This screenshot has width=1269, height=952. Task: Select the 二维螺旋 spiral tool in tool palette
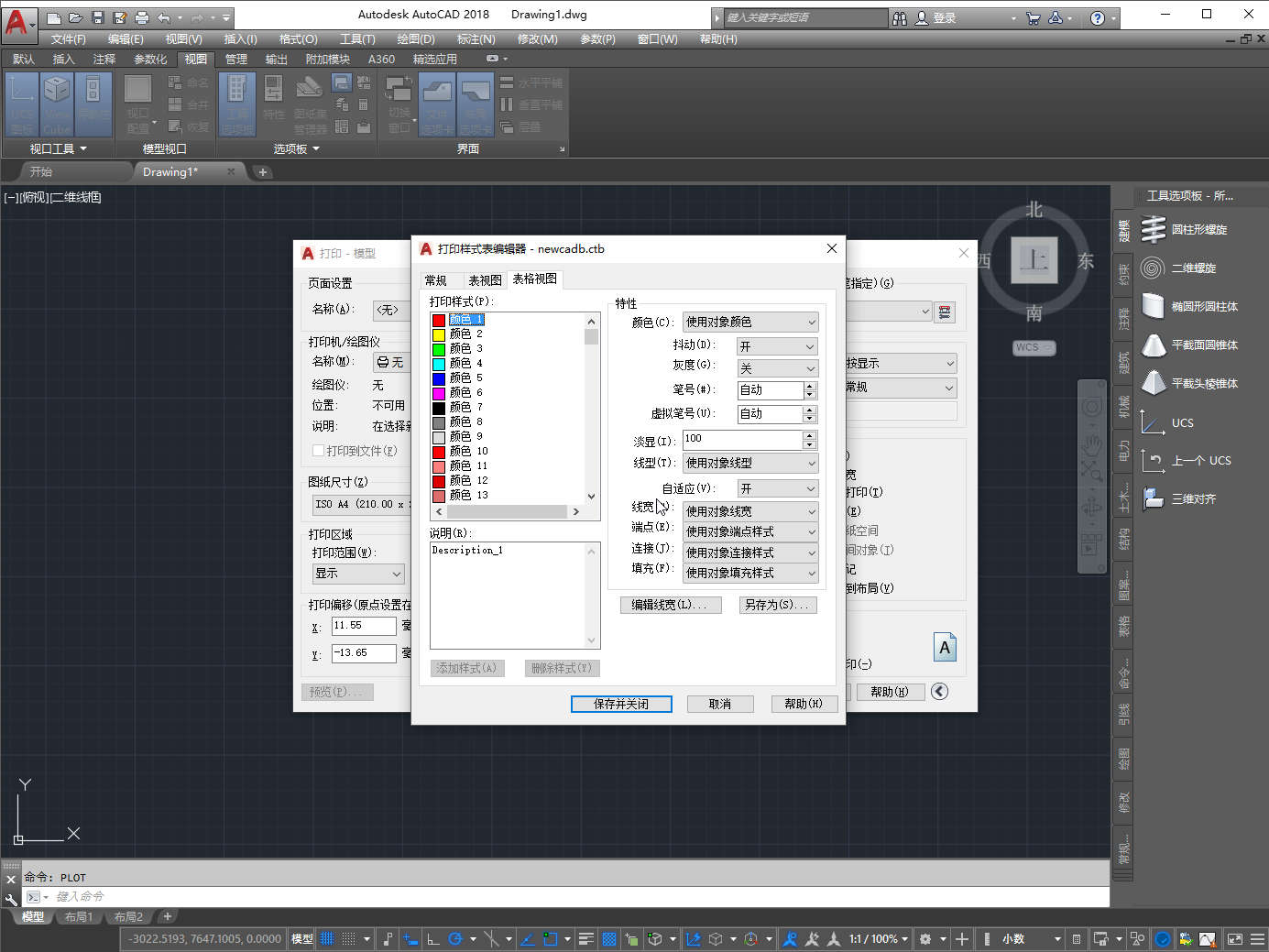click(x=1178, y=268)
